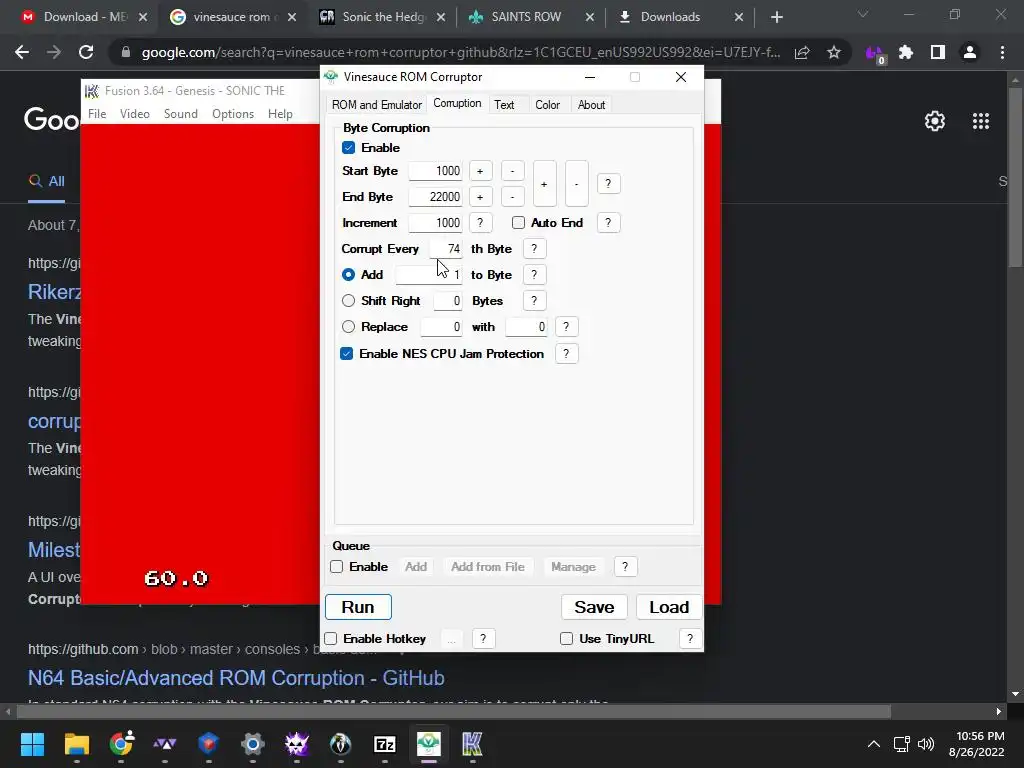Open Kega Fusion from taskbar
This screenshot has width=1024, height=768.
click(x=472, y=744)
